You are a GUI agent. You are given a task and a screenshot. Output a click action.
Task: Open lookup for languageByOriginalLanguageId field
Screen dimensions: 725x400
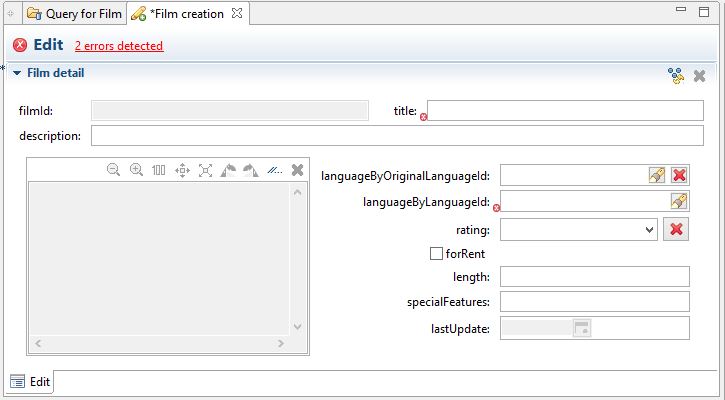point(656,175)
